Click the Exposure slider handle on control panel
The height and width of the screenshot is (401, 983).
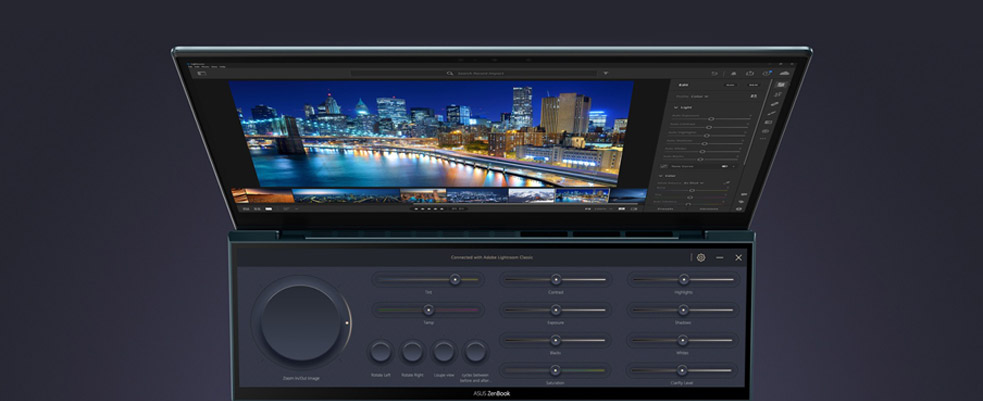click(554, 310)
